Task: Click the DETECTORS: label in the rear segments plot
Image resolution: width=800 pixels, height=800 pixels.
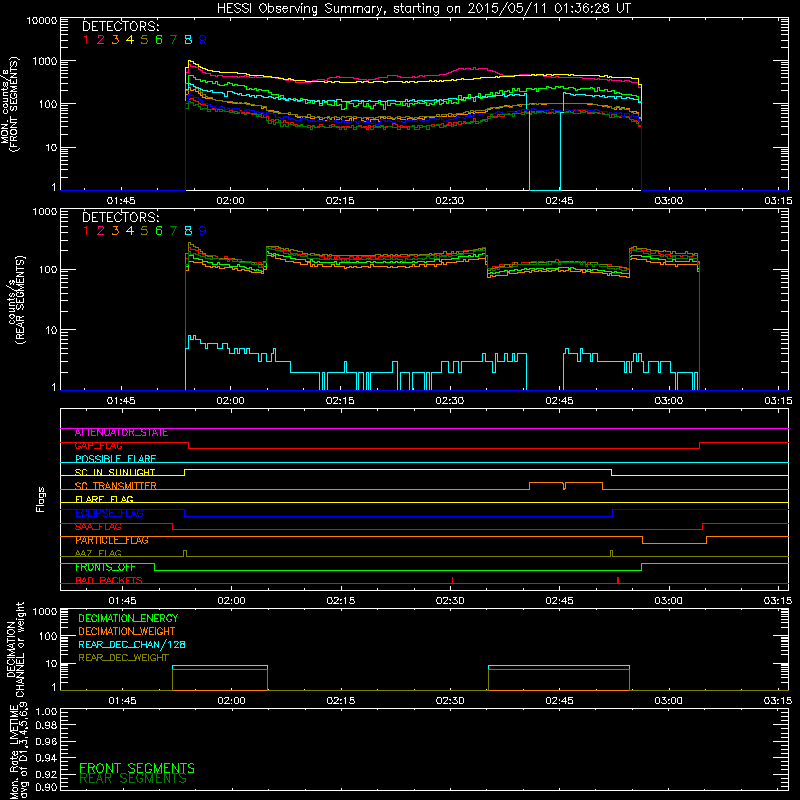Action: coord(121,217)
